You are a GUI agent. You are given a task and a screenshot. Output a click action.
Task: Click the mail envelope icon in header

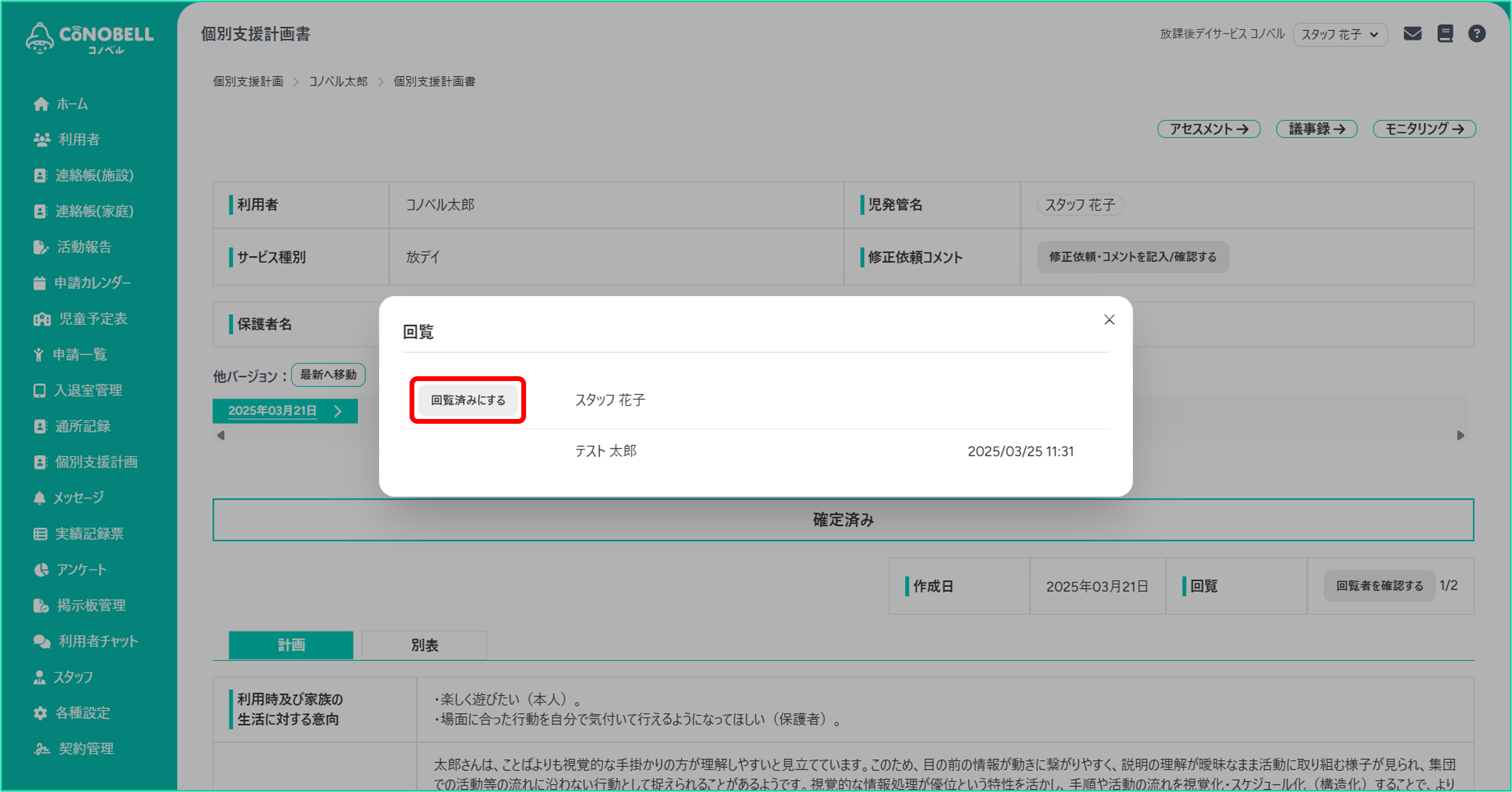[x=1412, y=34]
